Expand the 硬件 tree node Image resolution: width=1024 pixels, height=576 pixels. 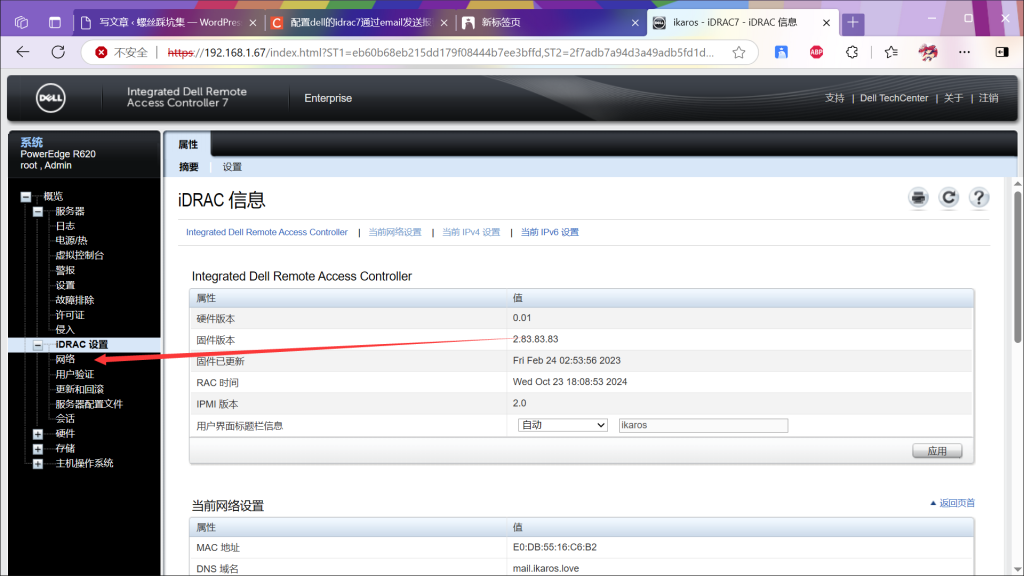point(38,434)
